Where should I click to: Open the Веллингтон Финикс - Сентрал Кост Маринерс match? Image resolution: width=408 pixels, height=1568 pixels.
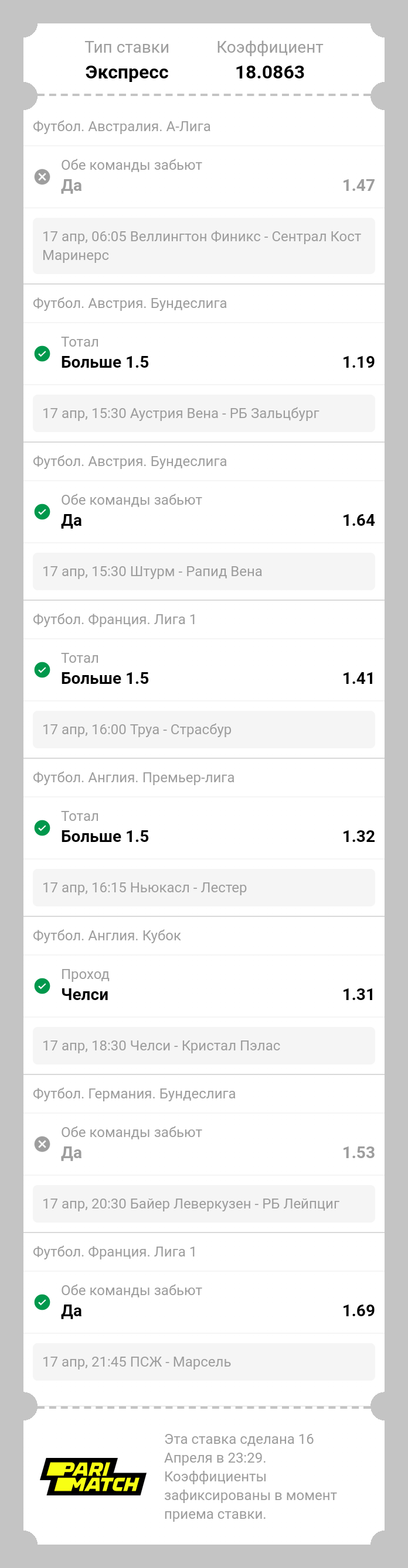(x=203, y=246)
